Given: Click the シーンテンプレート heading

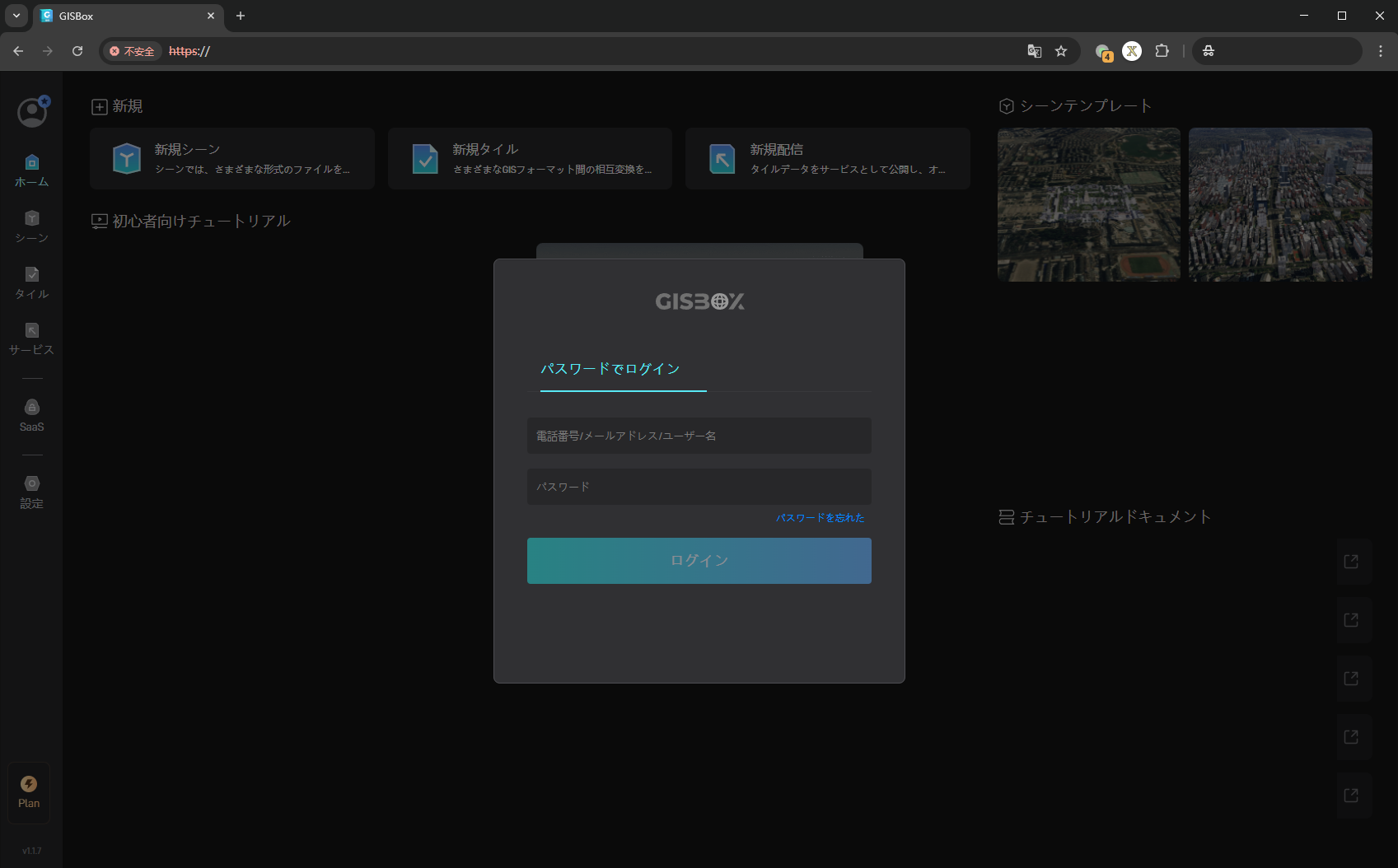Looking at the screenshot, I should pos(1086,105).
